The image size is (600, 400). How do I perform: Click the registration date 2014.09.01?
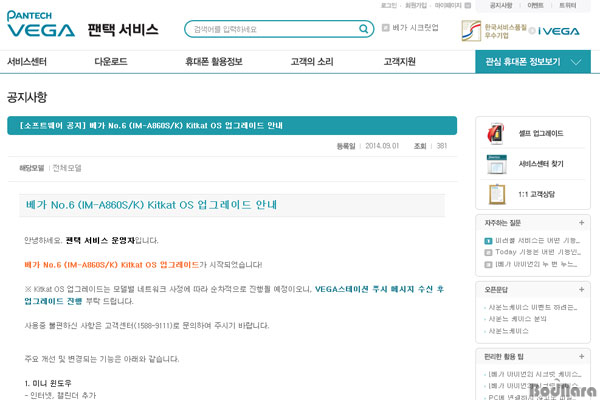(x=382, y=146)
